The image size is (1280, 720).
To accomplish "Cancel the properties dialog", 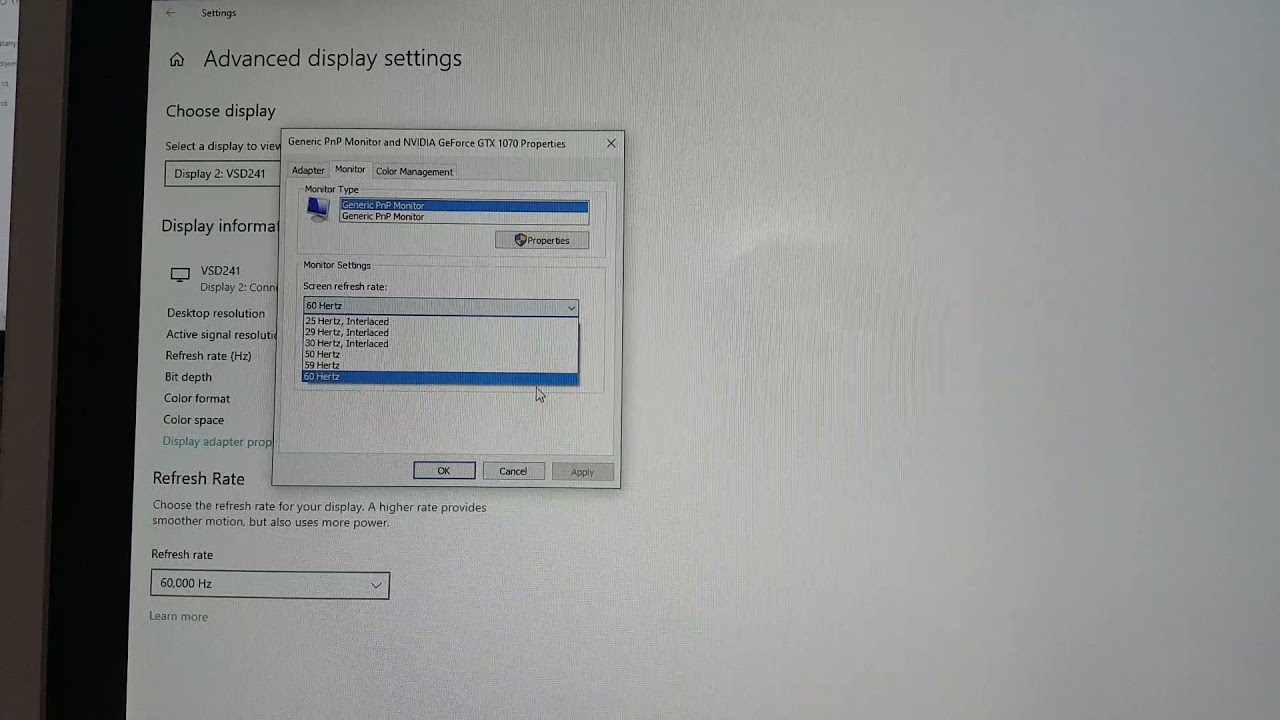I will tap(513, 471).
